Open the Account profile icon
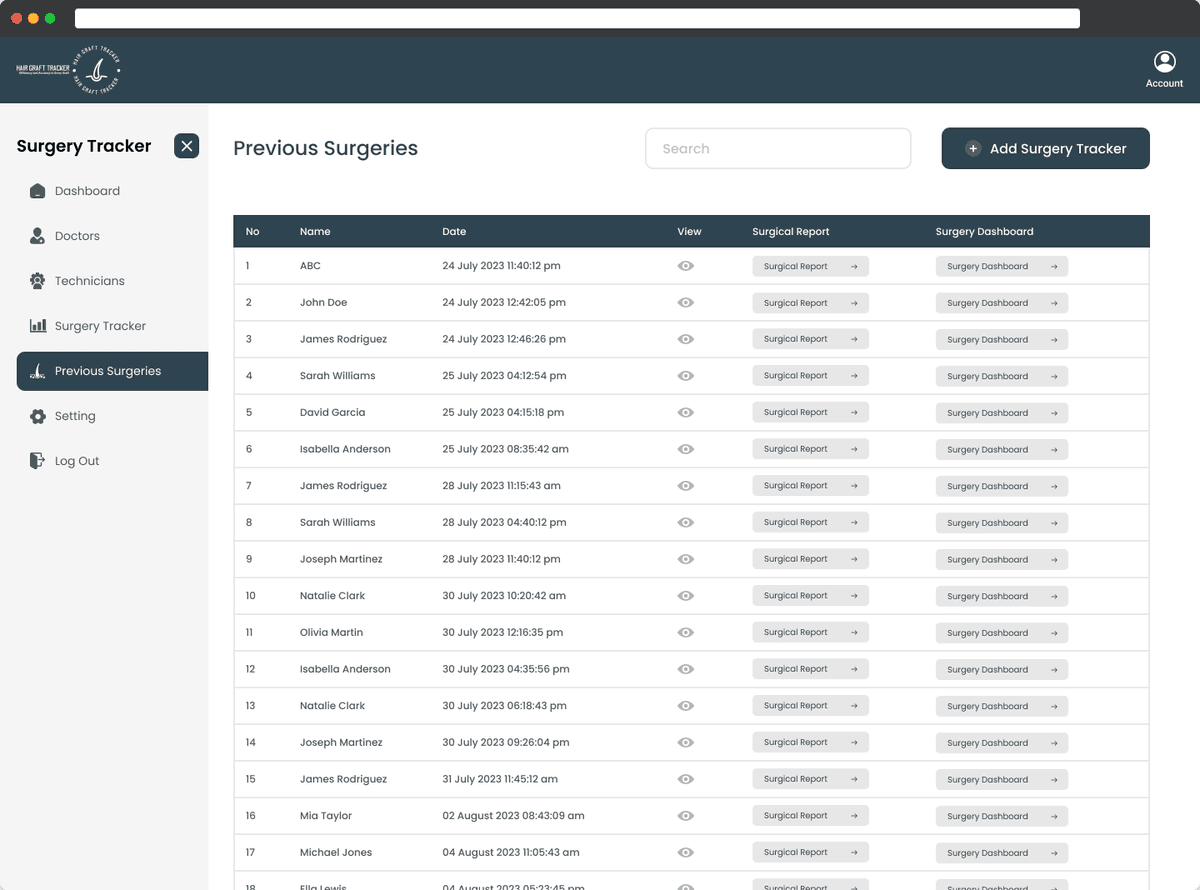The width and height of the screenshot is (1200, 890). click(x=1164, y=62)
